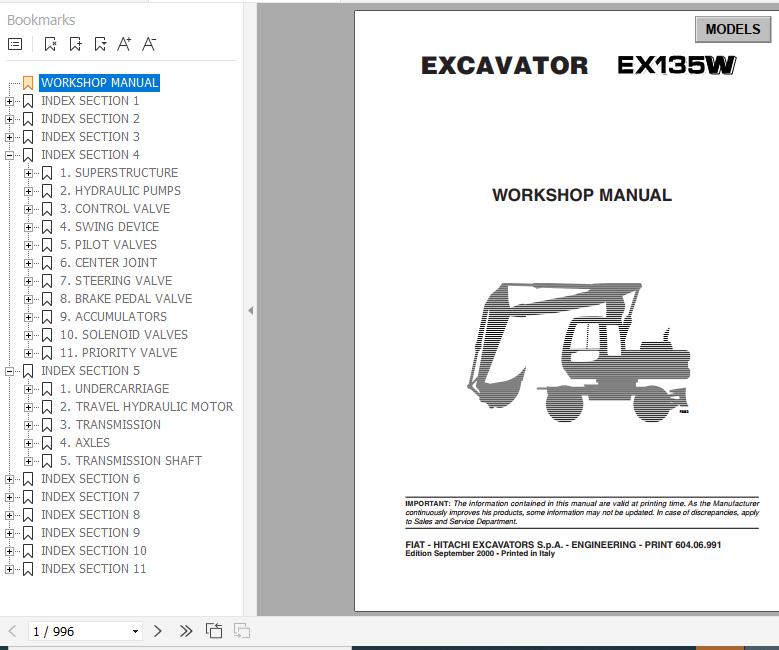
Task: Decrease bookmark text size with A- icon
Action: coord(149,44)
